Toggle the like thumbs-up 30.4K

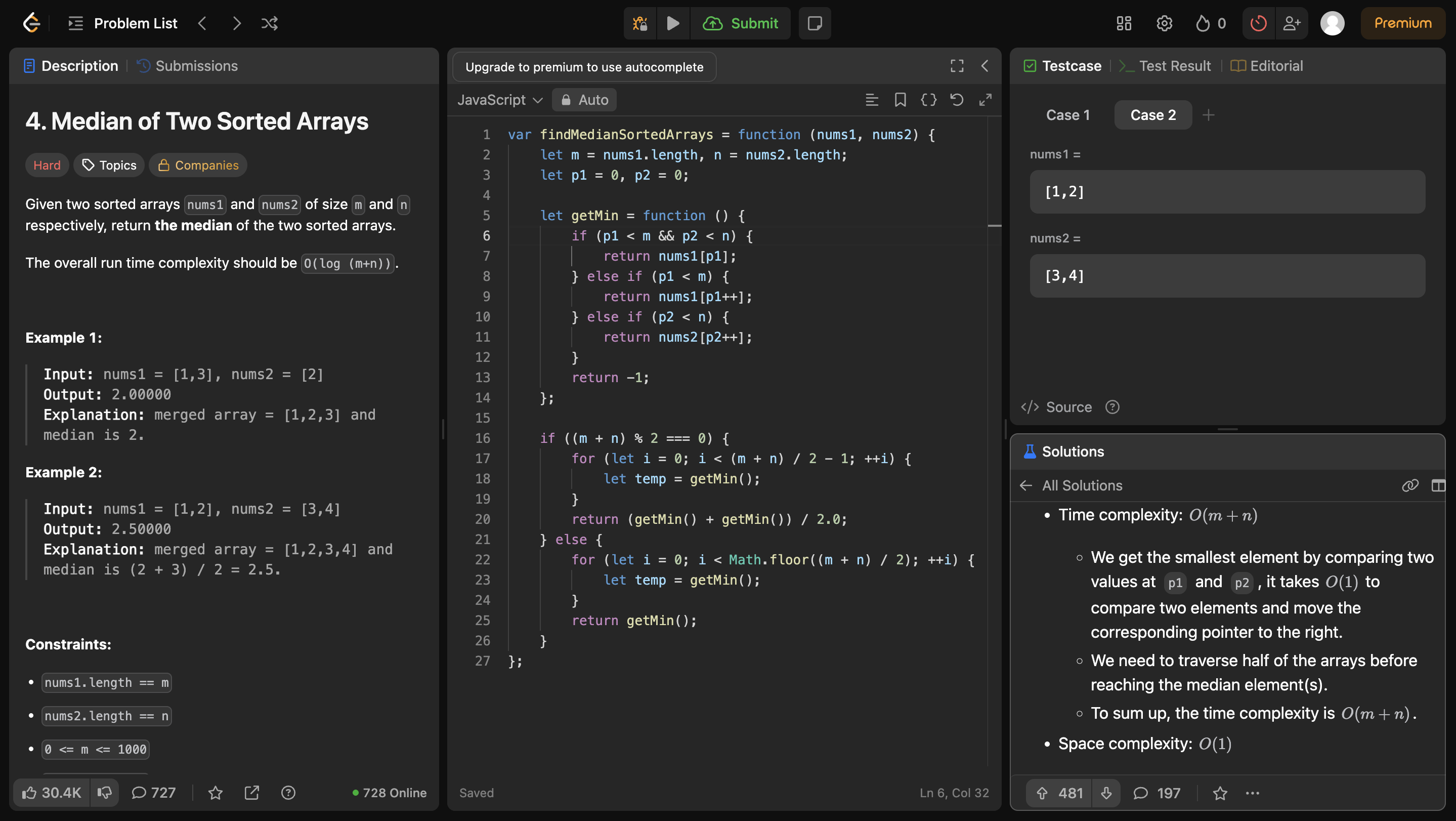click(52, 793)
